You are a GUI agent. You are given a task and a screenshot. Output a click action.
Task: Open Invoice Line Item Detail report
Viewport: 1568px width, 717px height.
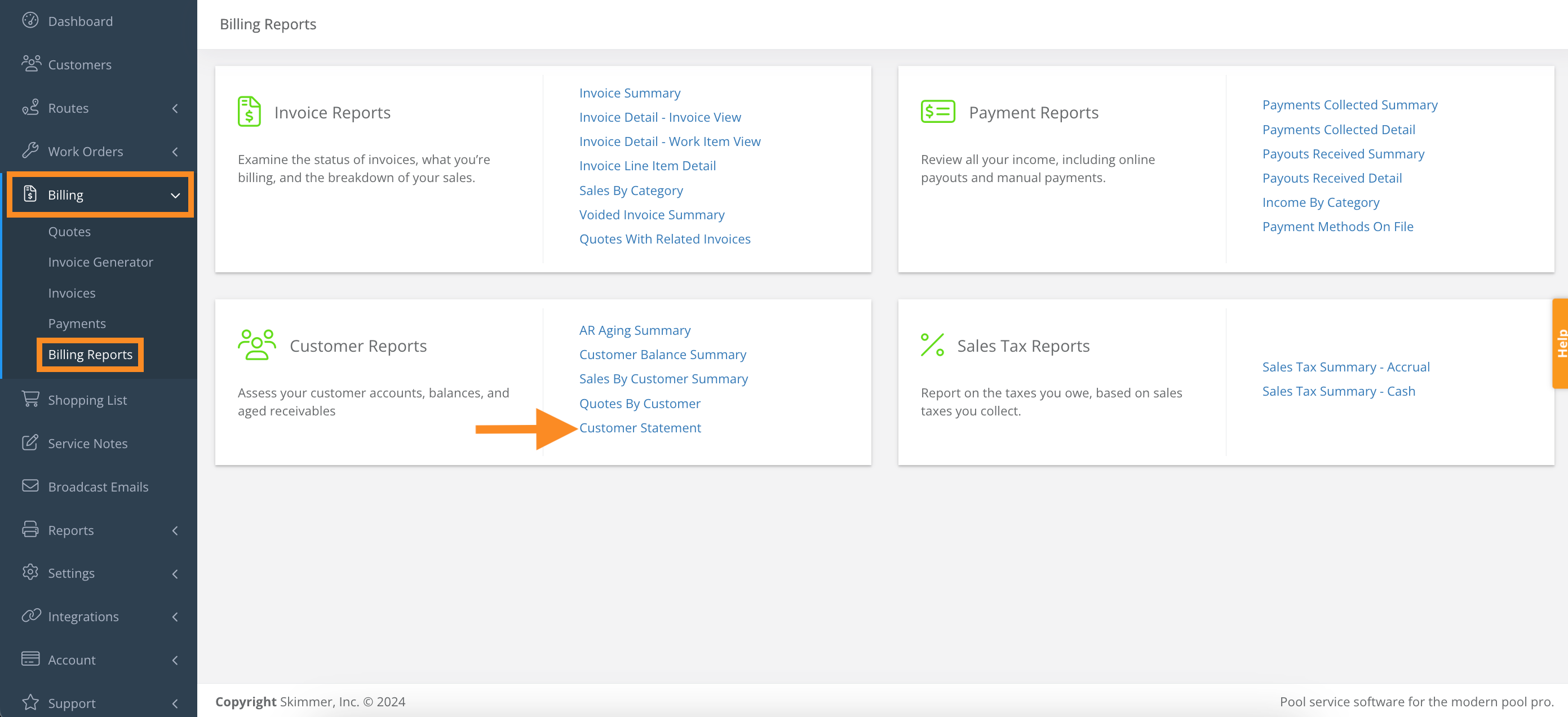[647, 166]
